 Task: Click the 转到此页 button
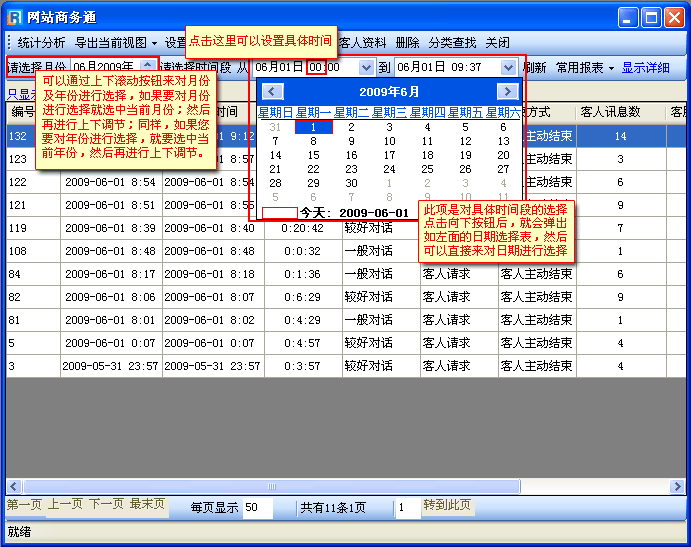point(447,505)
